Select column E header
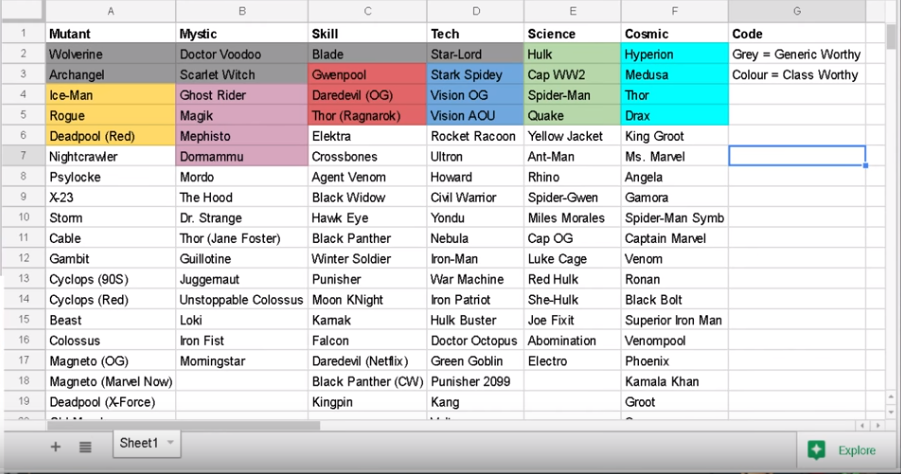Image resolution: width=901 pixels, height=474 pixels. point(573,11)
